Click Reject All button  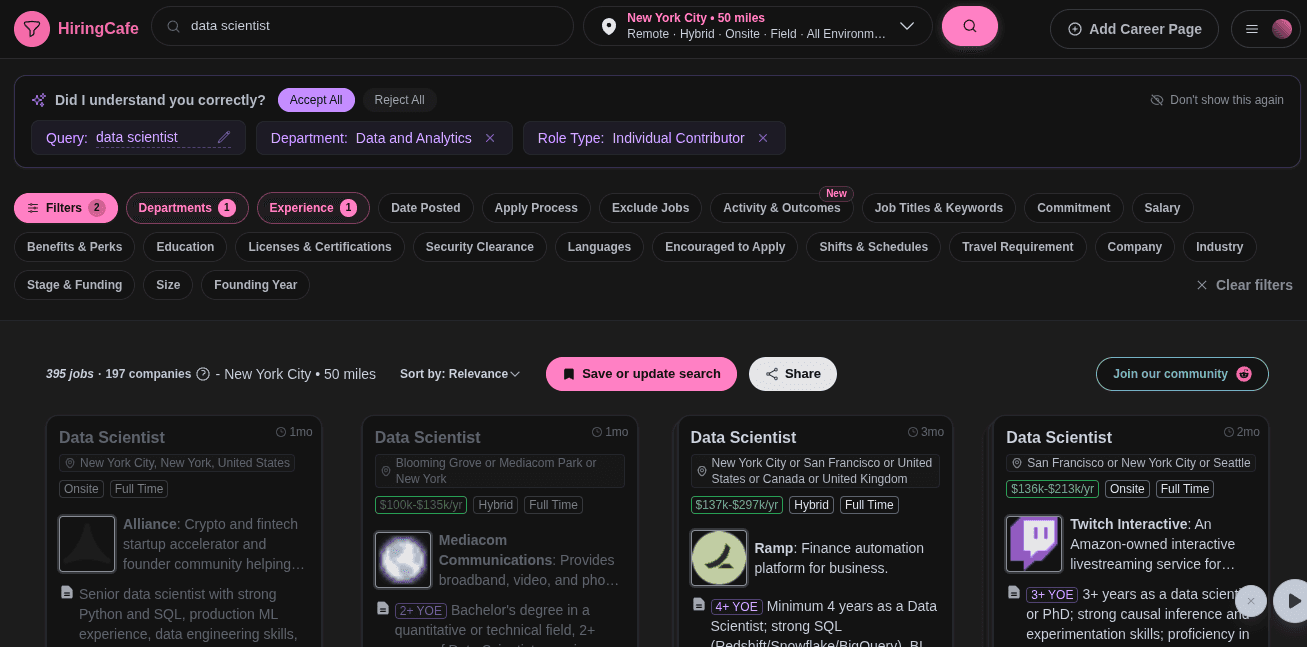399,100
